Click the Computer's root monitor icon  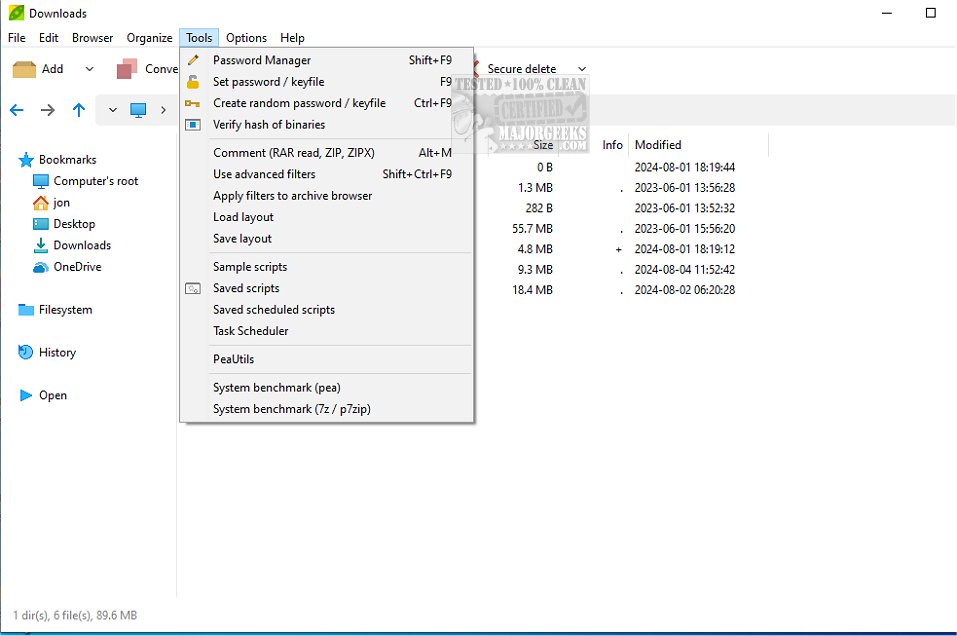(x=41, y=181)
